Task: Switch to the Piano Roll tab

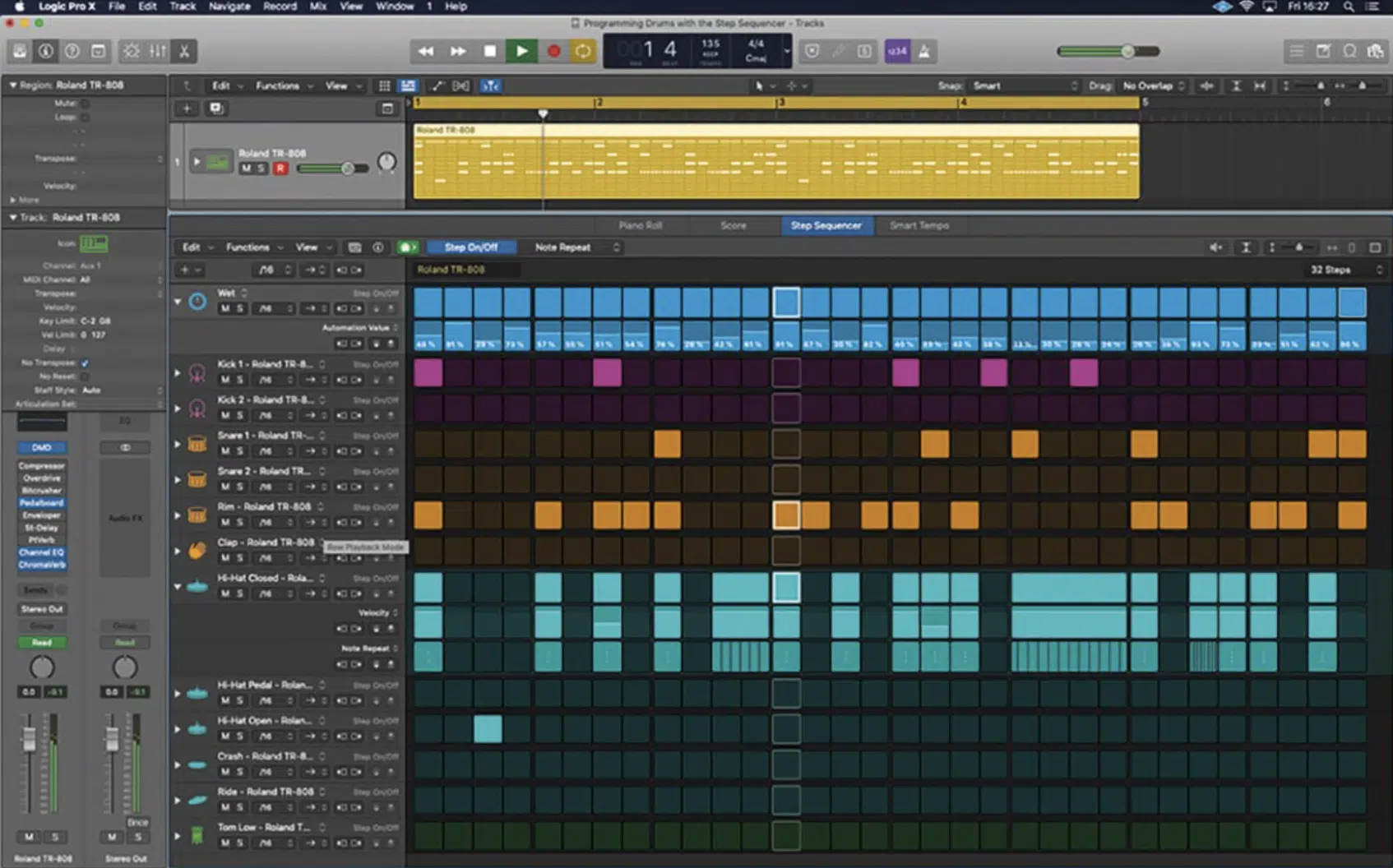Action: pyautogui.click(x=640, y=225)
